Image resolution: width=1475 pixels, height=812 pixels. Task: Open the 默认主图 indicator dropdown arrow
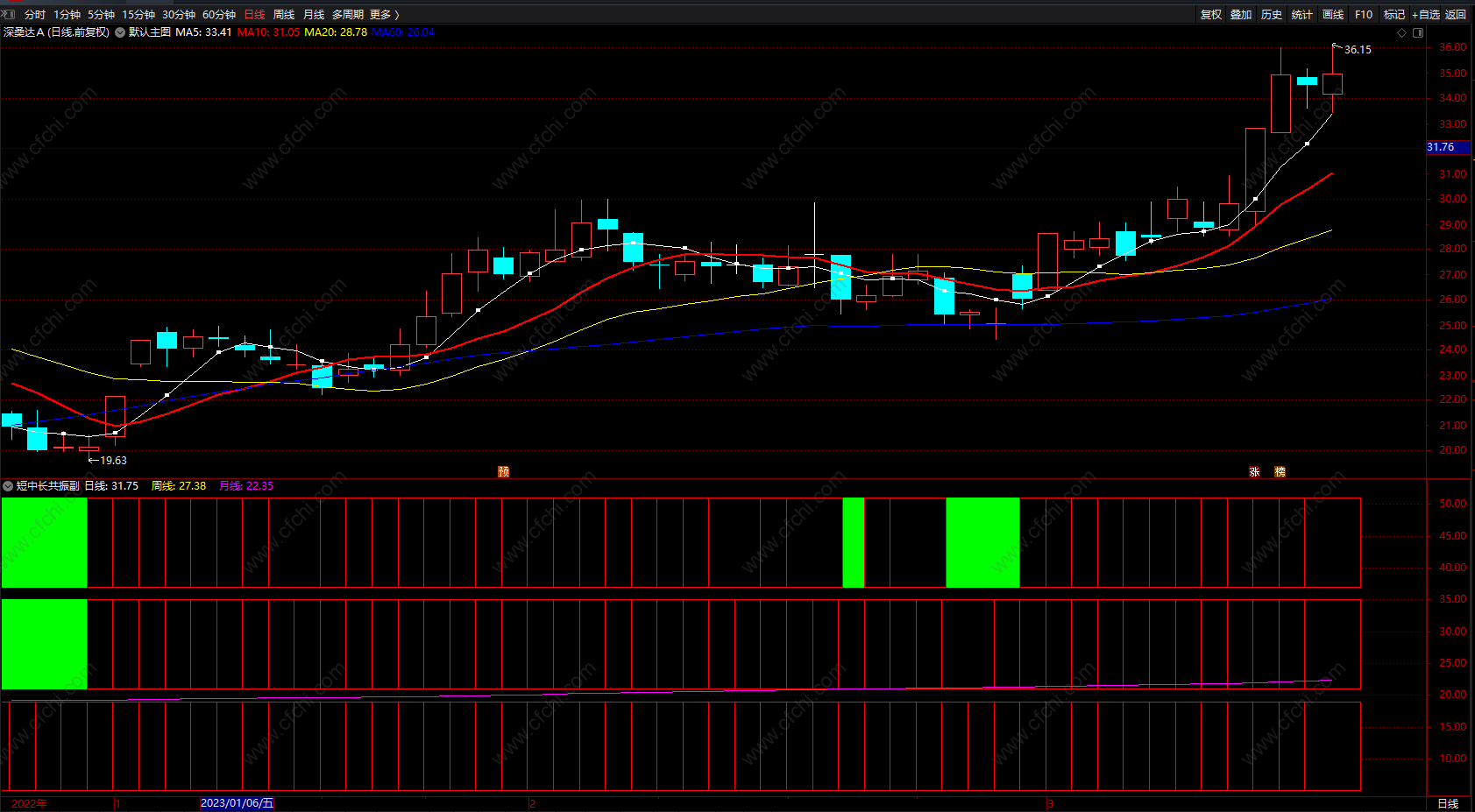(120, 32)
